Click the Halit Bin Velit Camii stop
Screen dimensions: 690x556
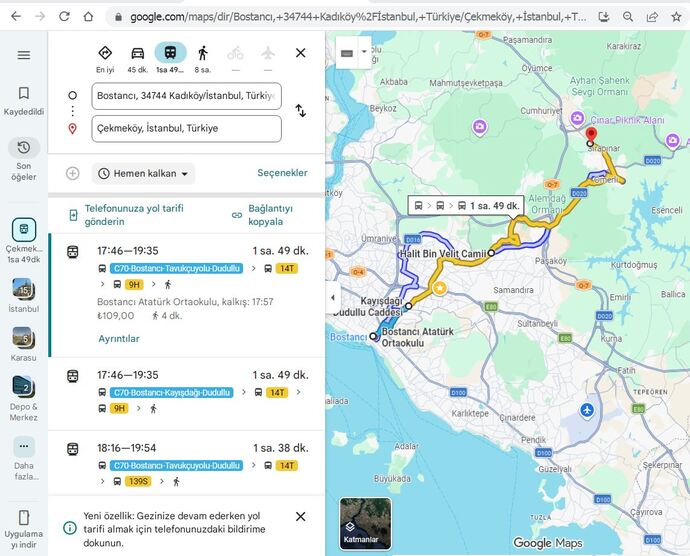492,253
